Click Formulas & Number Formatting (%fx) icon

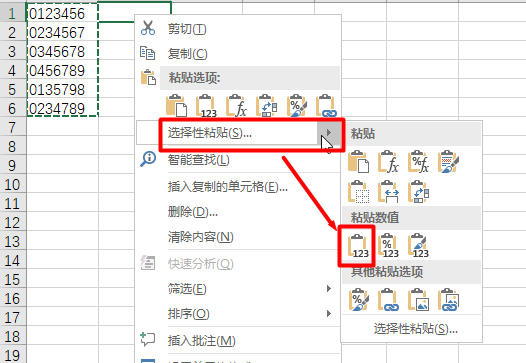418,162
